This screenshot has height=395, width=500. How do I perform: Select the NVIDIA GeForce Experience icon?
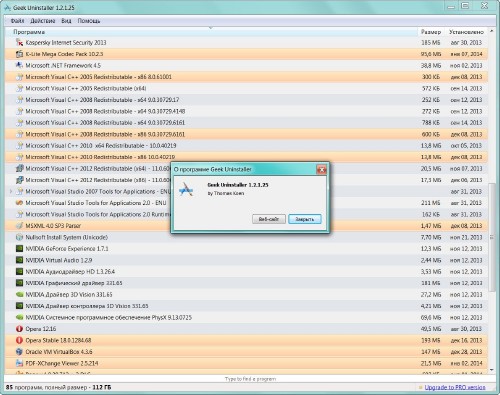[19, 249]
